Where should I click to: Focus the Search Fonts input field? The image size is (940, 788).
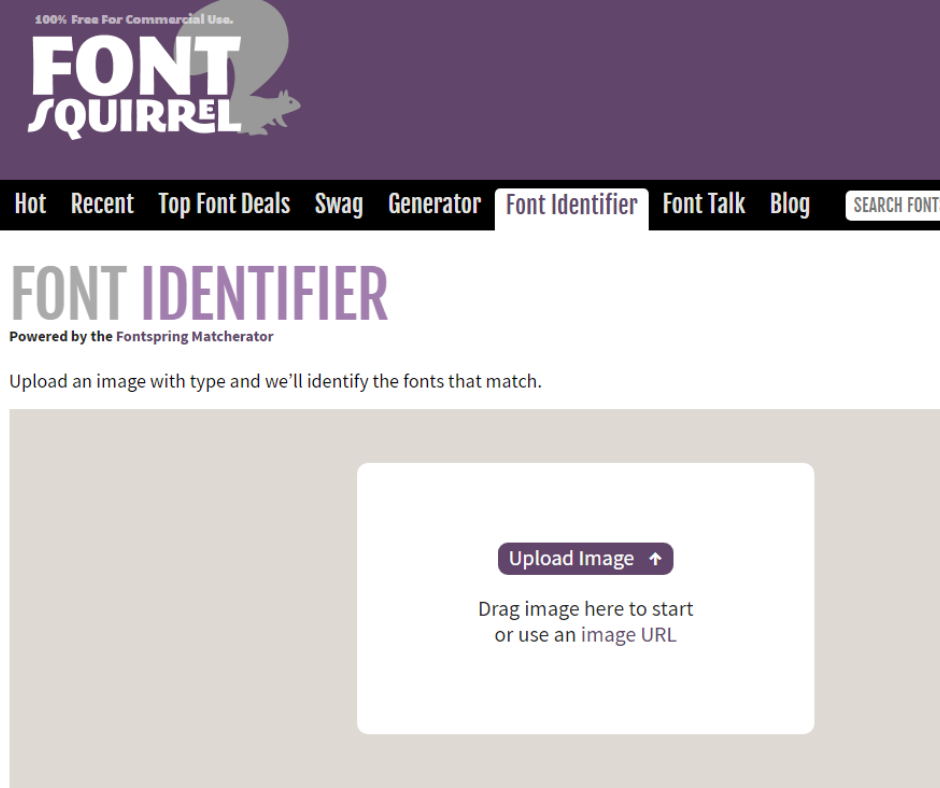[x=893, y=205]
